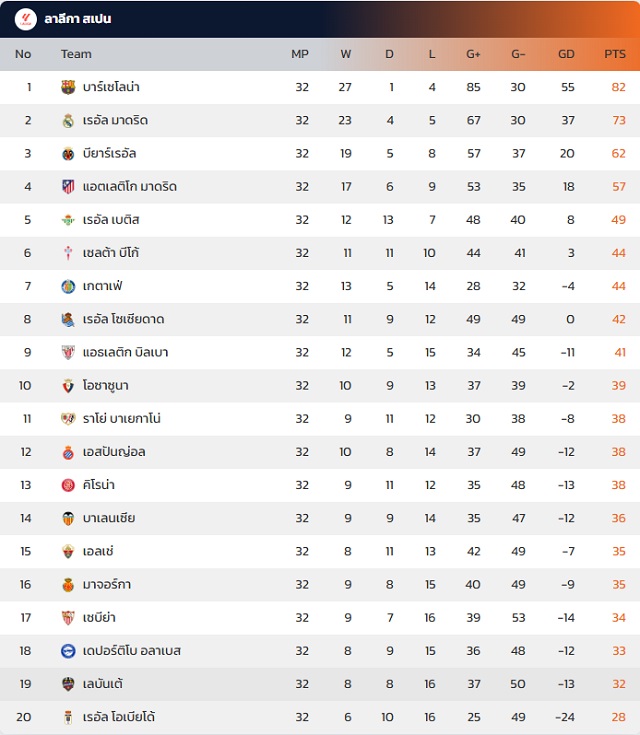Click the GD column header
Image resolution: width=640 pixels, height=735 pixels.
tap(566, 54)
